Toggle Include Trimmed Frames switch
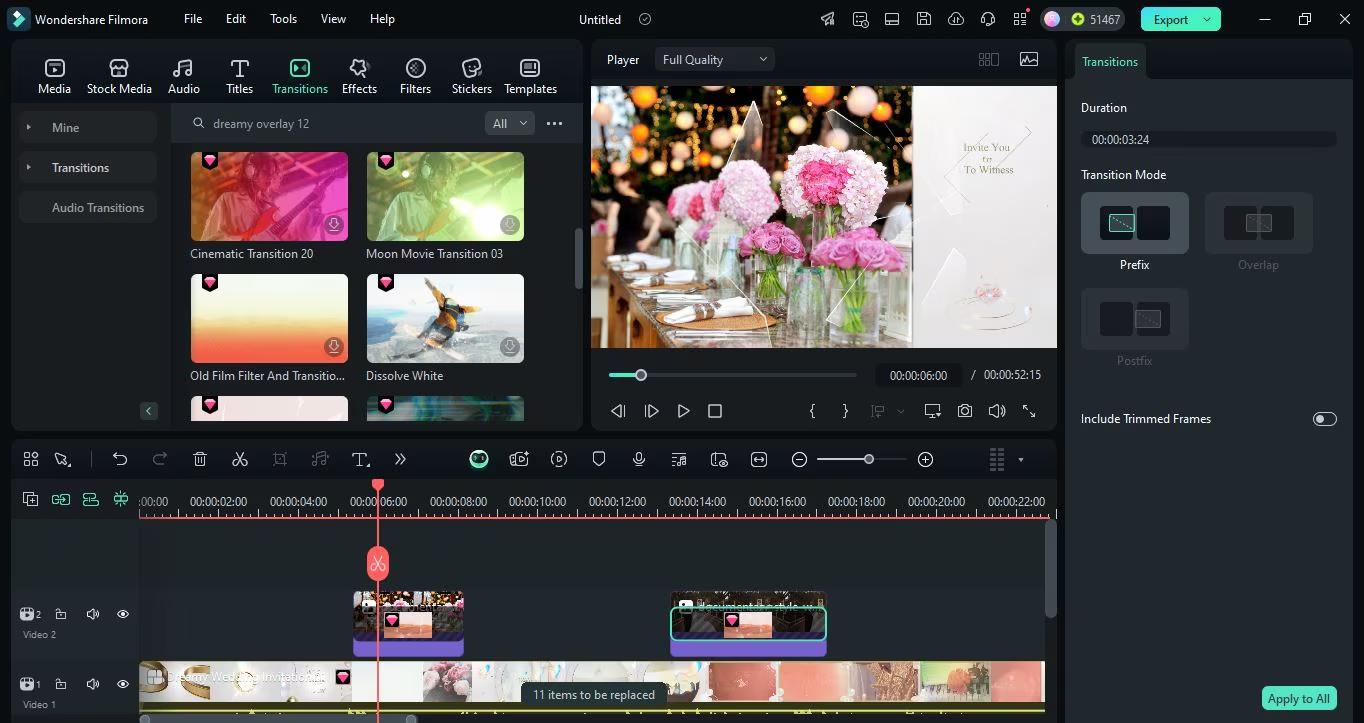 tap(1324, 419)
